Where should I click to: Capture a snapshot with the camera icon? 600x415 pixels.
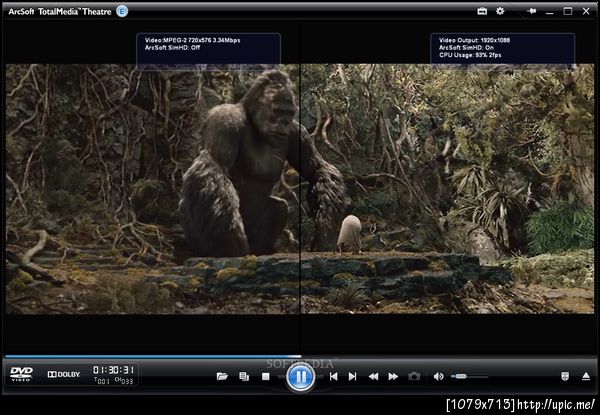pos(414,377)
